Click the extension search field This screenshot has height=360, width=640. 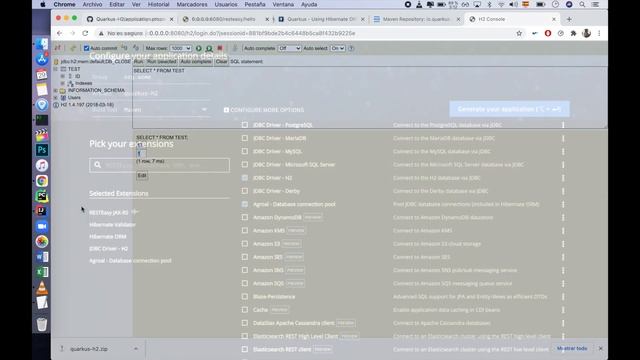coord(159,165)
